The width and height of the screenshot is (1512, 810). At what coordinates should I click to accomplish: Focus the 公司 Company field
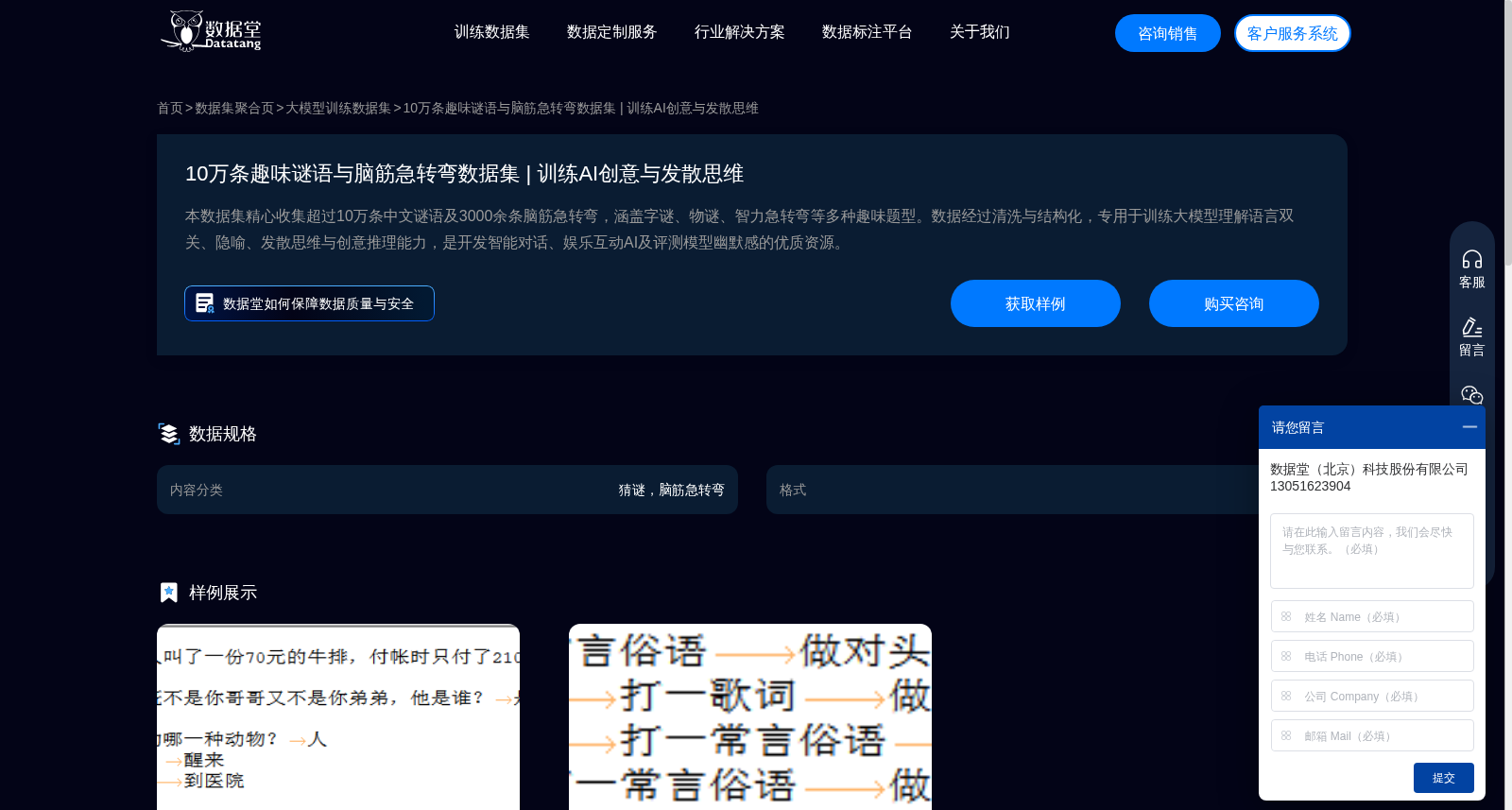(x=1372, y=696)
